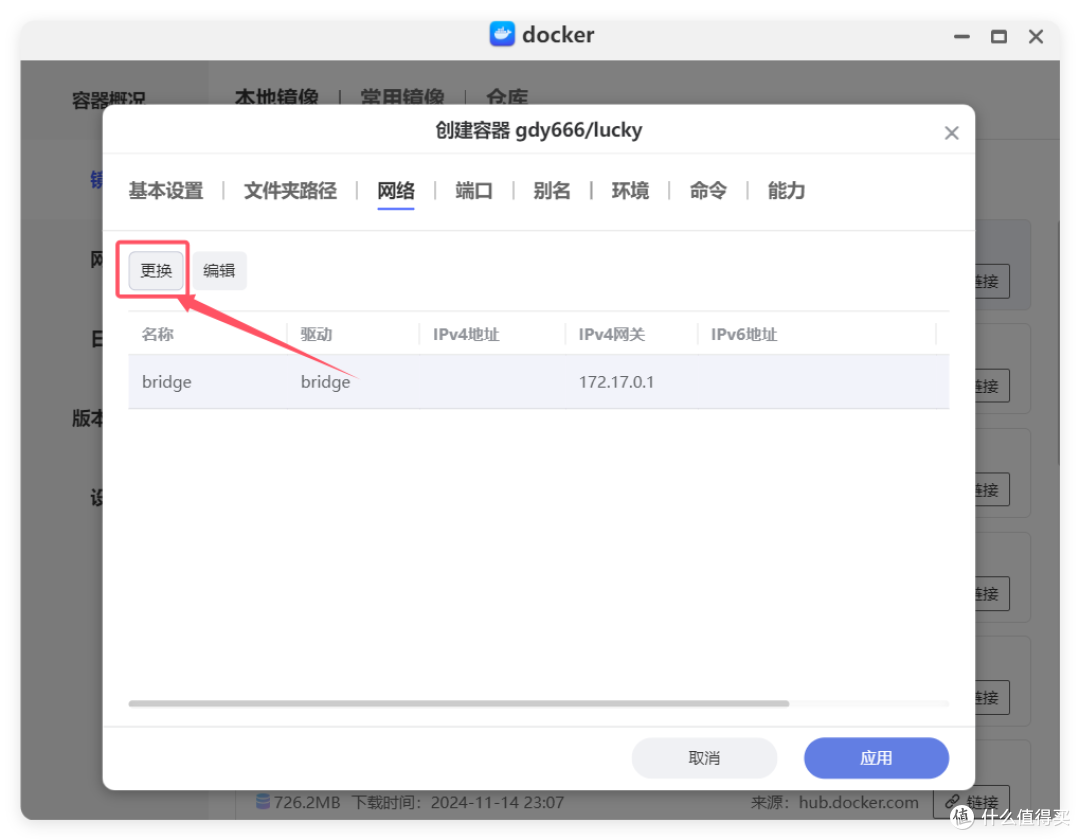This screenshot has width=1080, height=840.
Task: Click the Docker whale logo in title bar
Action: [501, 34]
